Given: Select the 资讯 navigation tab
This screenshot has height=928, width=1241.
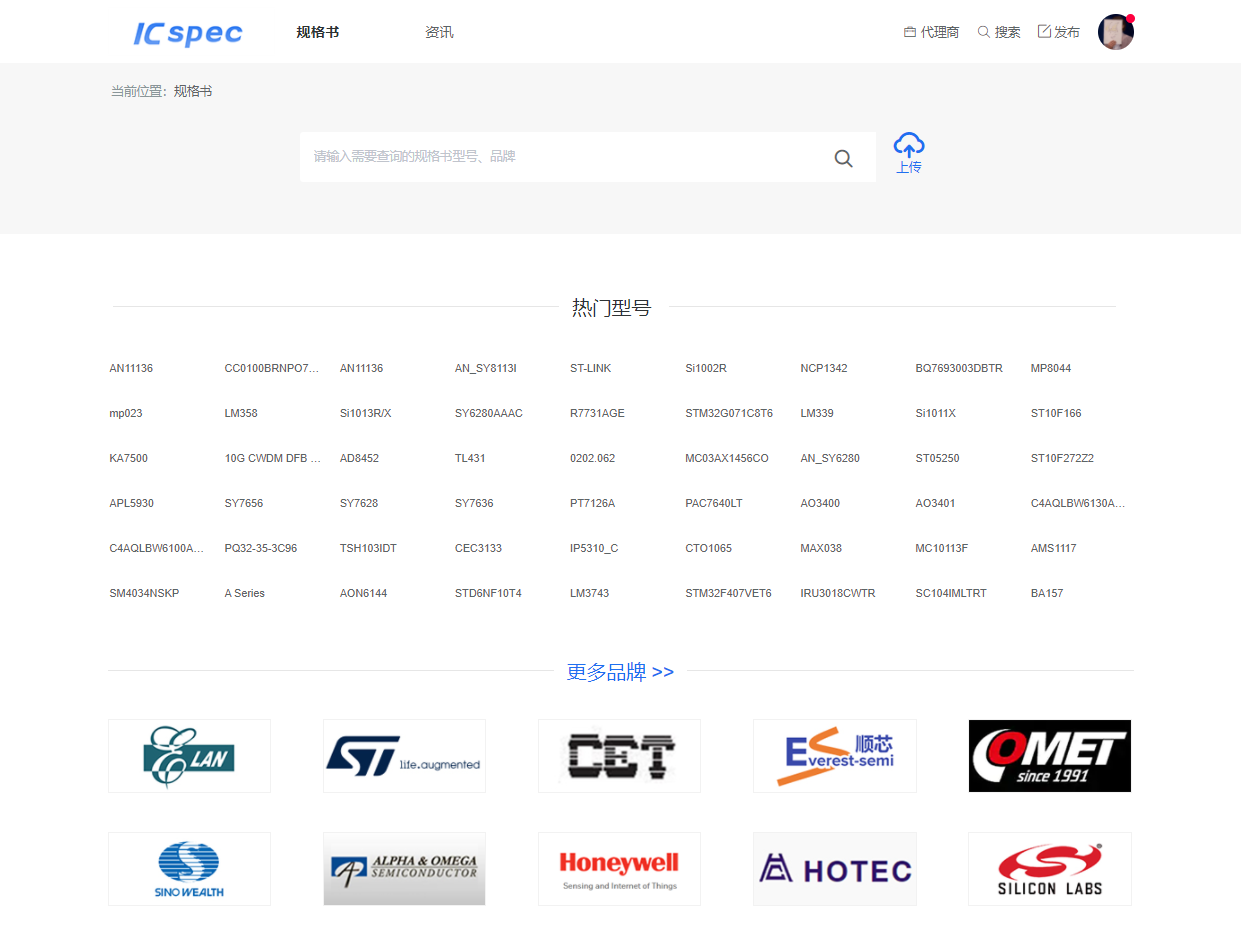Looking at the screenshot, I should (439, 32).
